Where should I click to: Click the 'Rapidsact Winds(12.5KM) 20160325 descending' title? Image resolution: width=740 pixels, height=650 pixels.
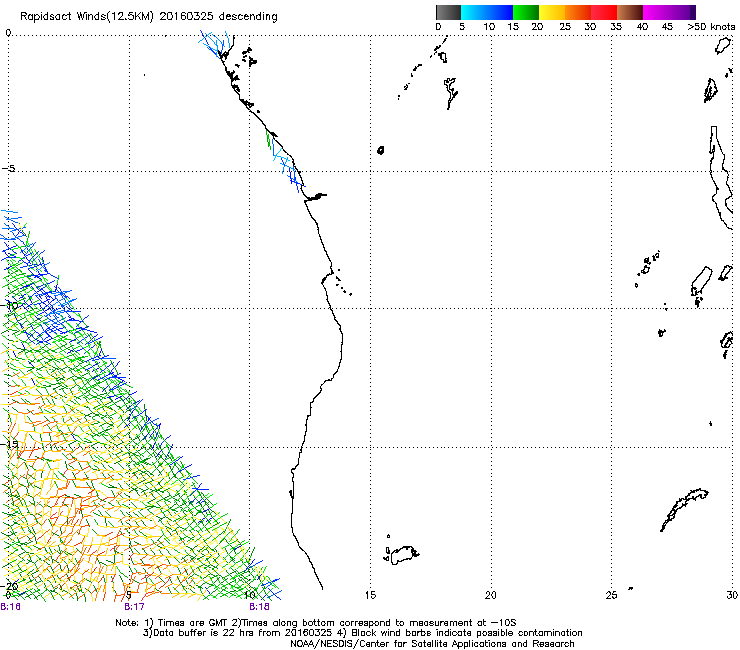[x=149, y=17]
